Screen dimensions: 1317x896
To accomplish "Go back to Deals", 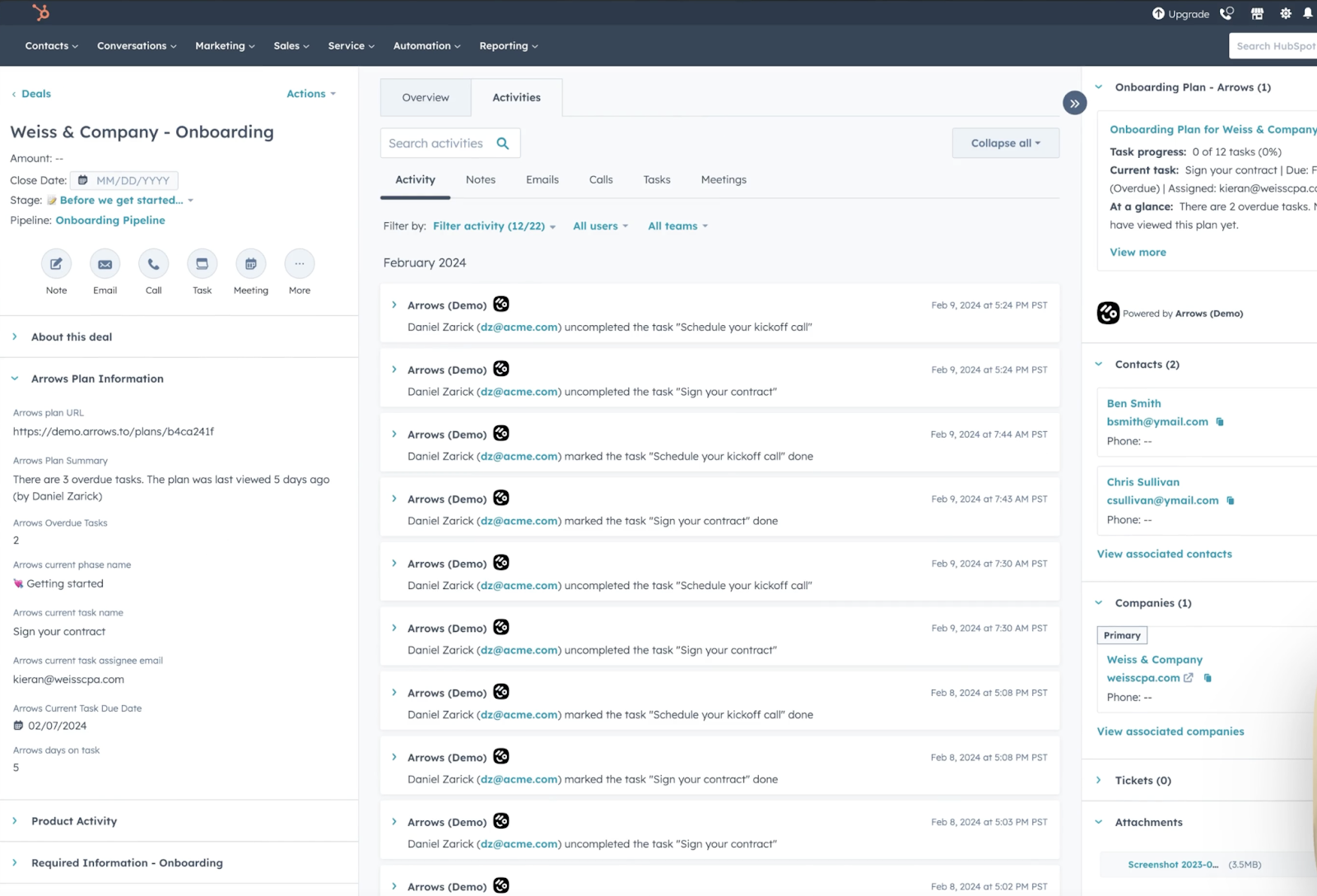I will 36,94.
